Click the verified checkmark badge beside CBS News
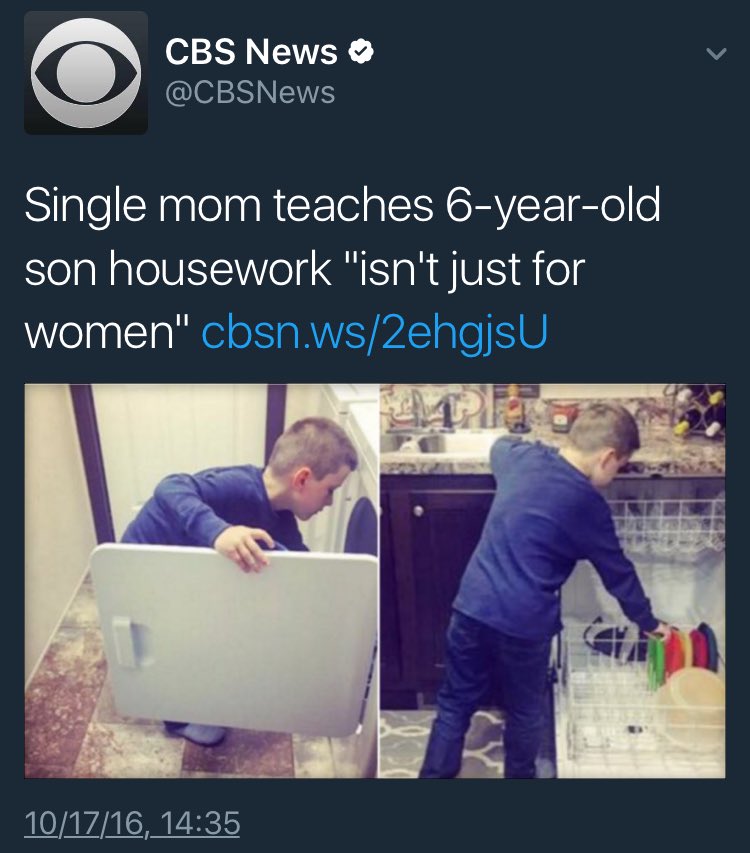The height and width of the screenshot is (853, 750). pos(361,52)
